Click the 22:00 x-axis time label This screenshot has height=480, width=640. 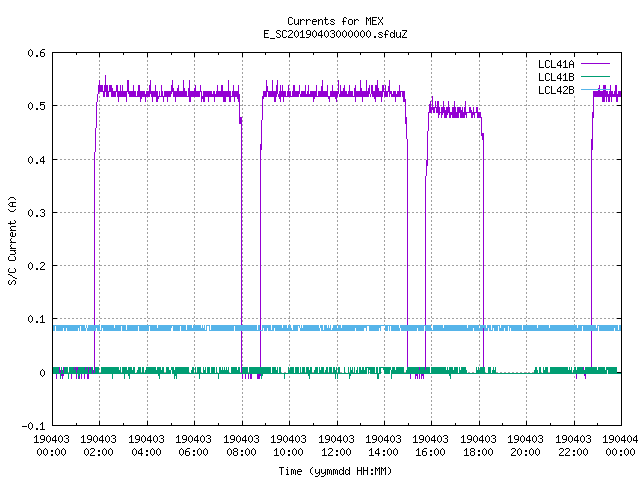573,452
